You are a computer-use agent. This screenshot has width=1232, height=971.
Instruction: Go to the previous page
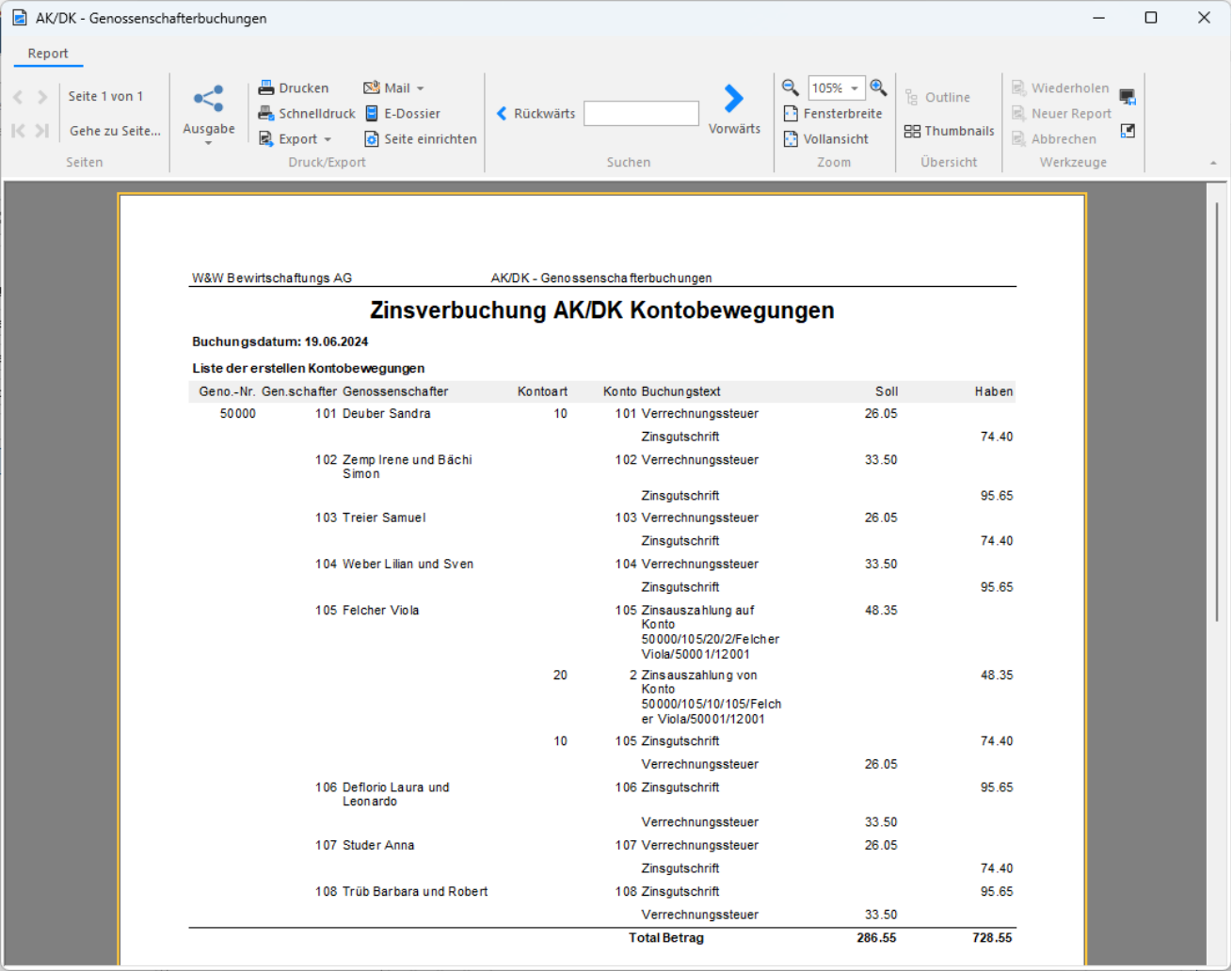coord(18,97)
